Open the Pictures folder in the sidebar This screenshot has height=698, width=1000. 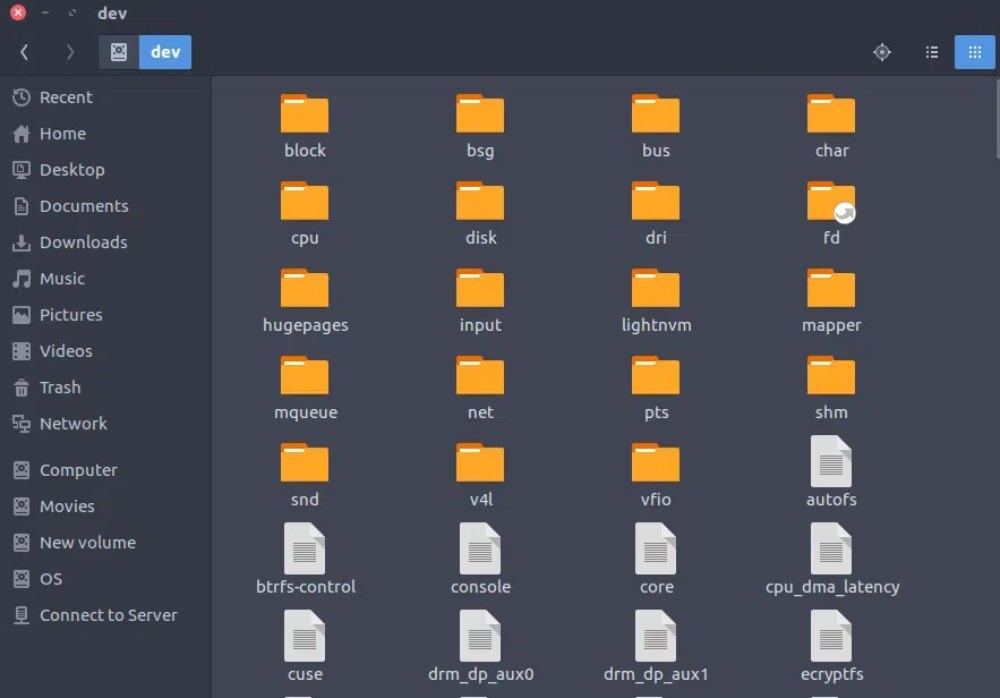[x=71, y=314]
